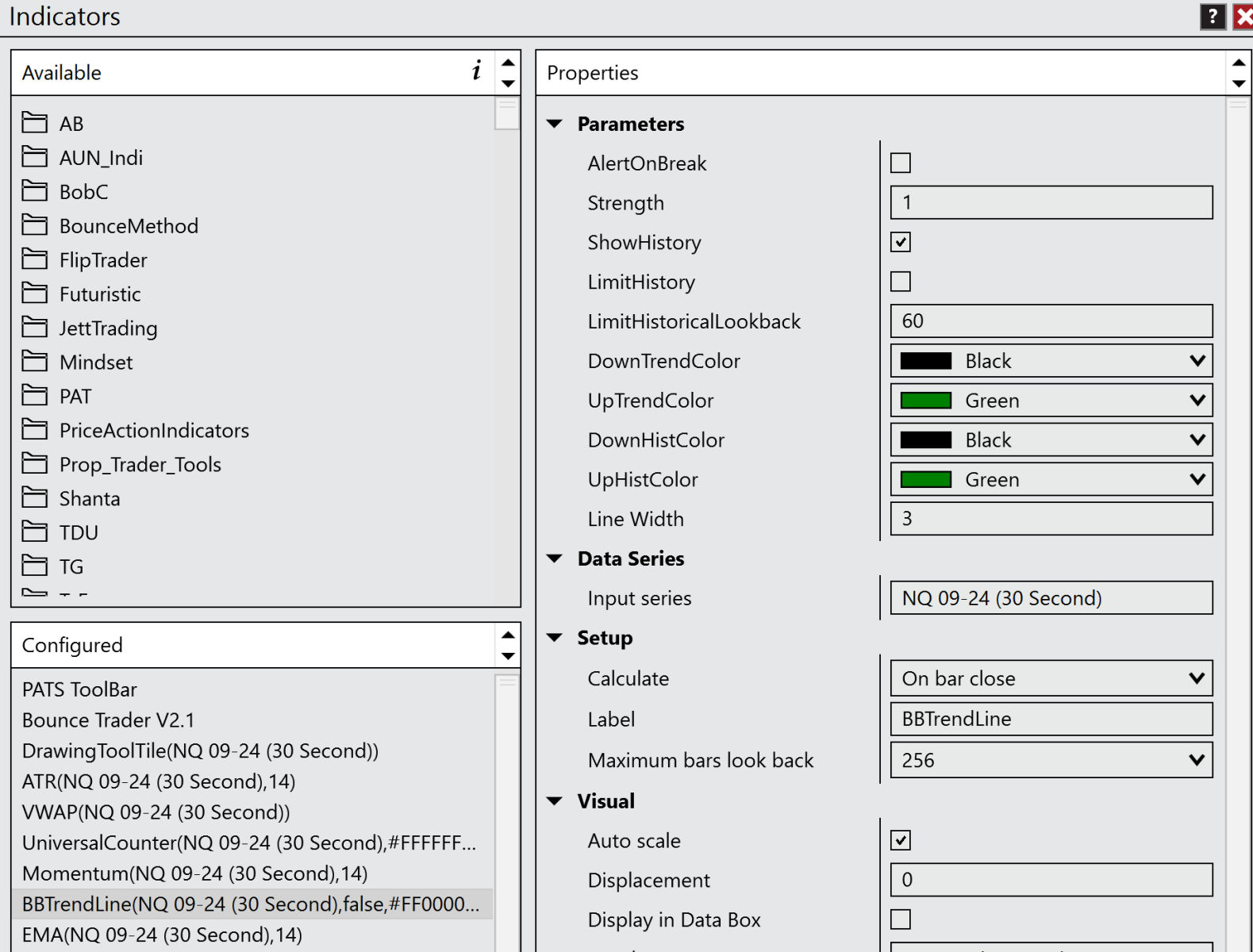The width and height of the screenshot is (1253, 952).
Task: Open the PriceActionIndicators folder icon
Action: click(34, 429)
